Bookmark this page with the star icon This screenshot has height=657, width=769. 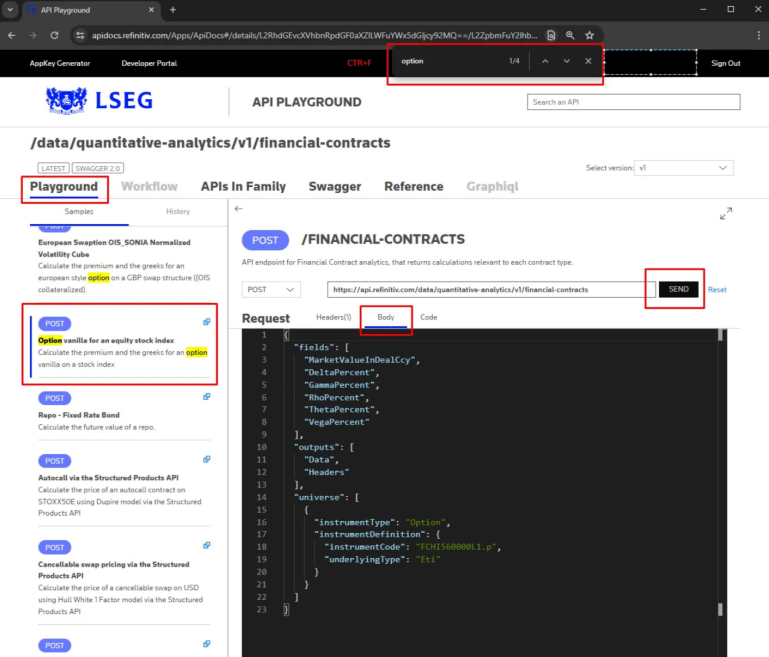[x=590, y=35]
